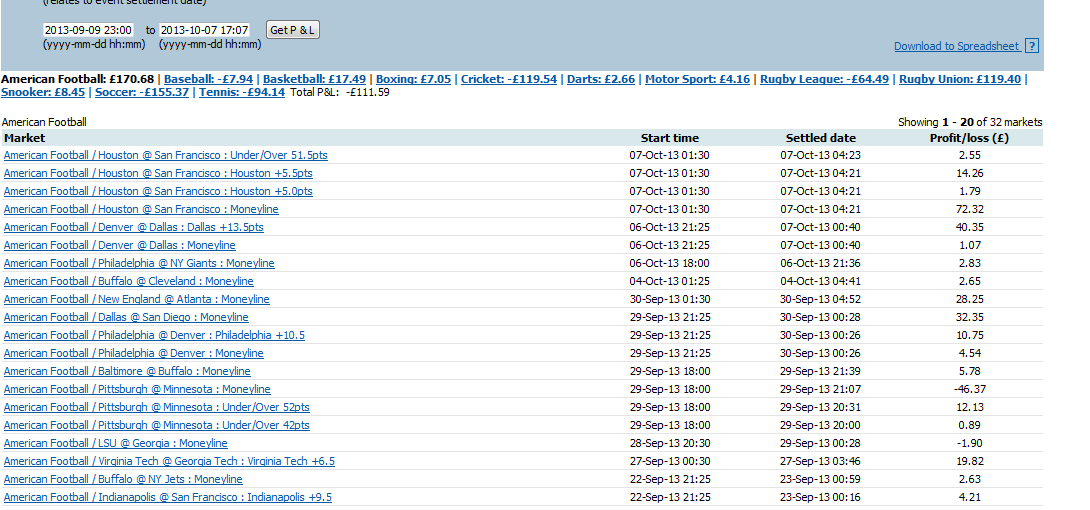Select the Basketball sport link
Image resolution: width=1090 pixels, height=510 pixels.
[x=314, y=79]
